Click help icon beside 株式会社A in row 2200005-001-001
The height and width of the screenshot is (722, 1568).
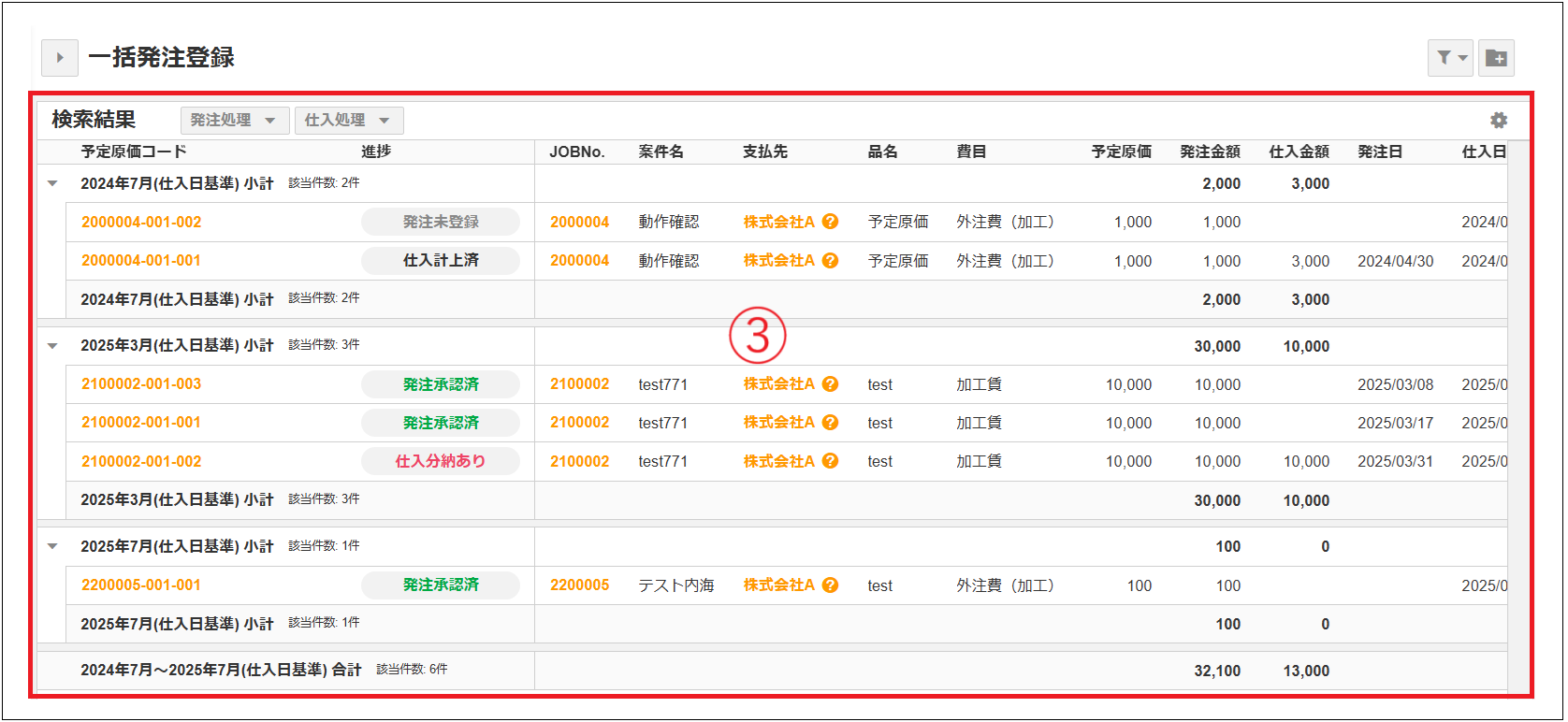pyautogui.click(x=830, y=585)
